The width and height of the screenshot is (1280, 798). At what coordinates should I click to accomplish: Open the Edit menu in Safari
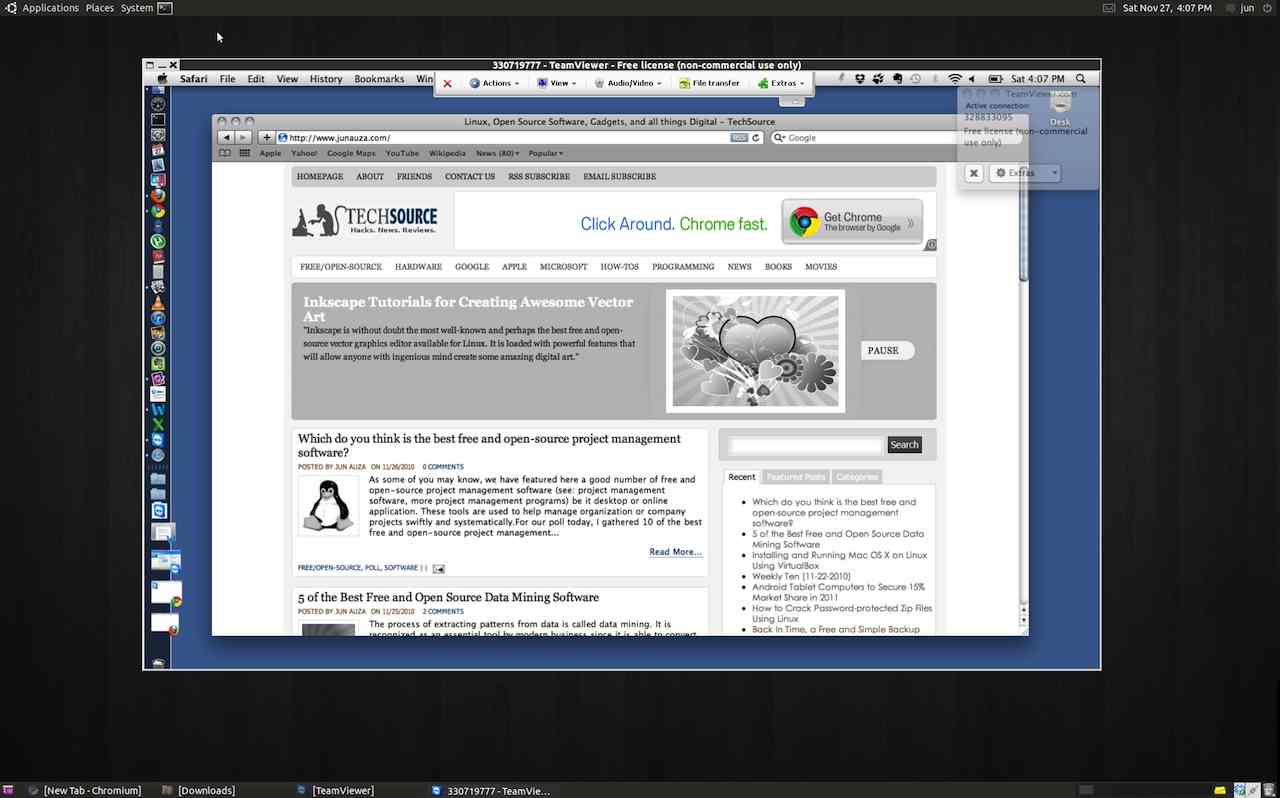click(x=256, y=79)
